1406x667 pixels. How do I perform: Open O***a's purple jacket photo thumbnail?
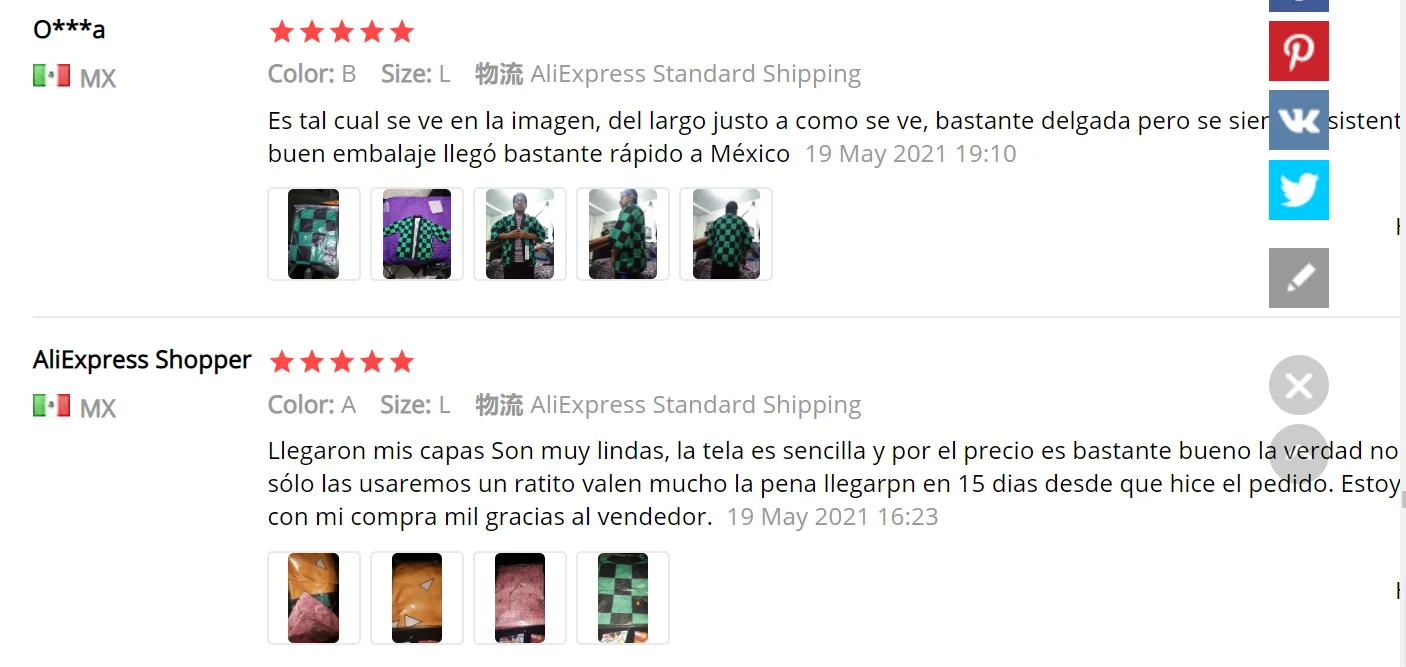[417, 234]
